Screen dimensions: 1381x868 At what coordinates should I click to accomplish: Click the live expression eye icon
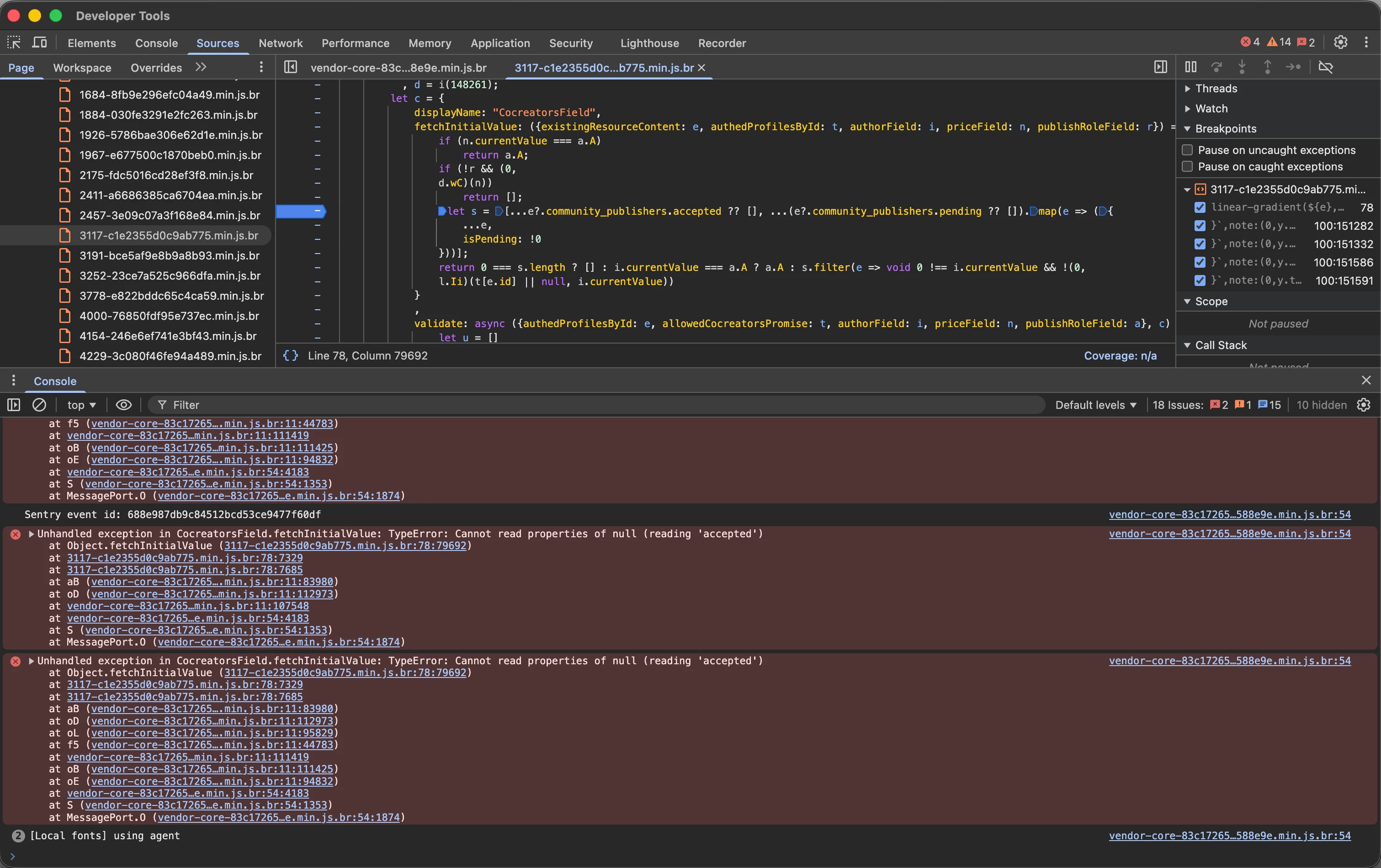[x=123, y=405]
